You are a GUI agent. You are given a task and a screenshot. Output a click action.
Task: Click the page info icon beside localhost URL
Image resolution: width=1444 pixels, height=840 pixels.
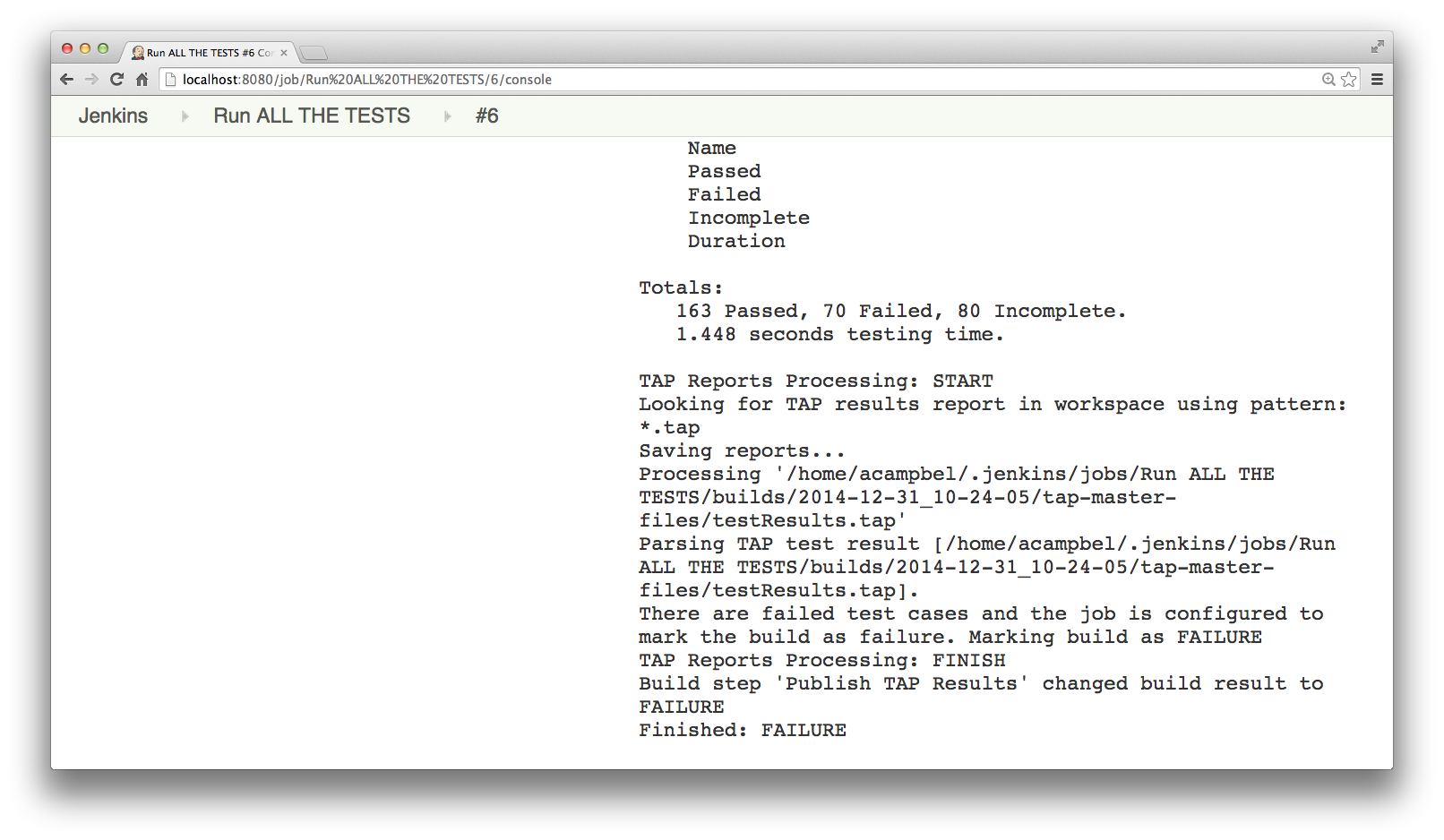tap(171, 80)
